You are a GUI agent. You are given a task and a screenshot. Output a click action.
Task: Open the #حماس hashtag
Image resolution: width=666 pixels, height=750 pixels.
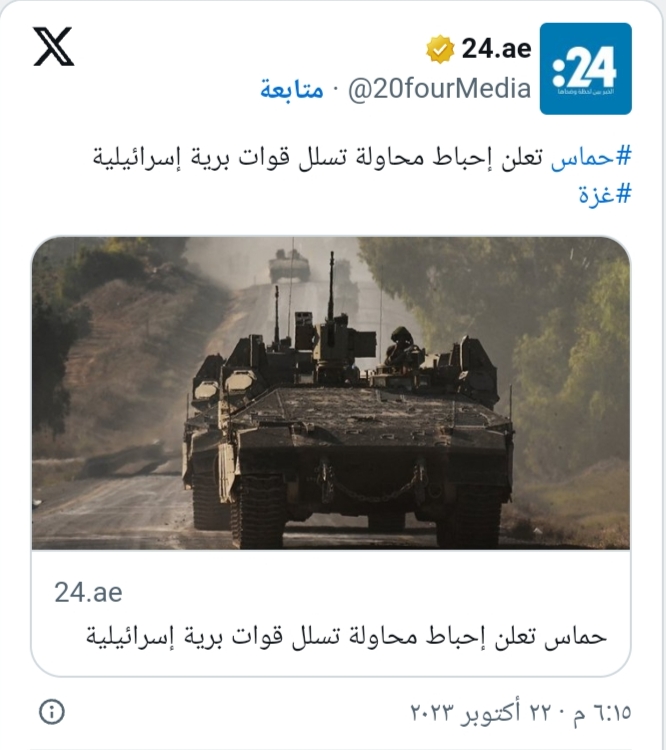point(591,157)
